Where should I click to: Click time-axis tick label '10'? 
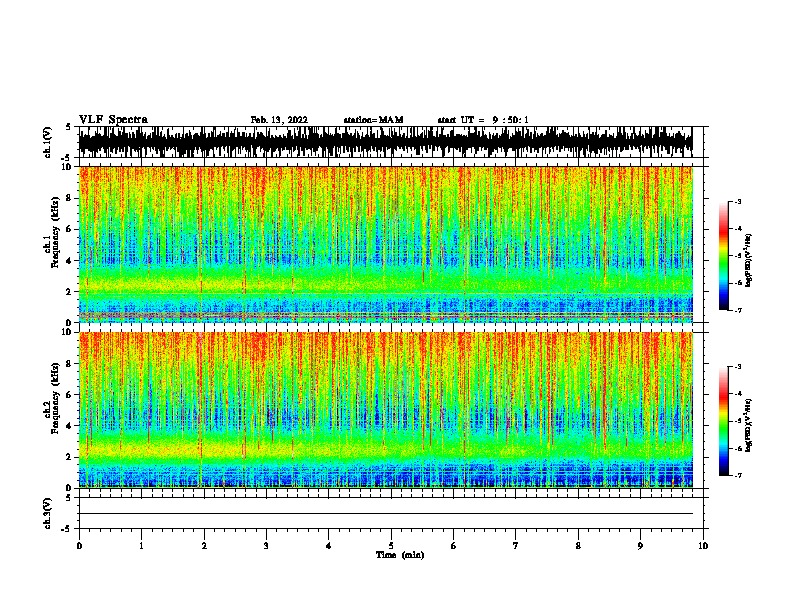coord(703,546)
